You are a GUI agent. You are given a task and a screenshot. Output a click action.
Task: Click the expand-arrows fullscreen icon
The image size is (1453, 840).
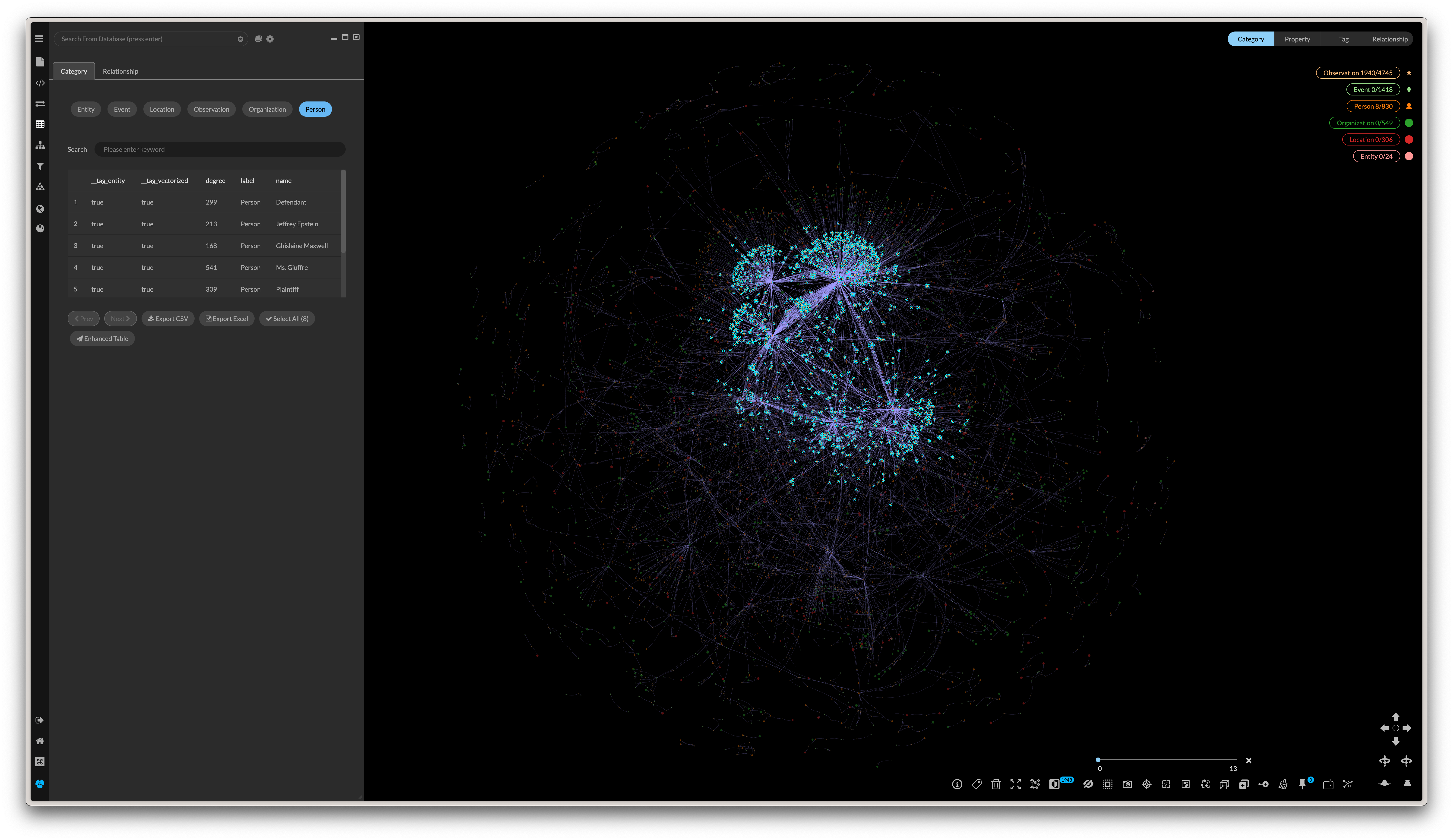point(1015,784)
